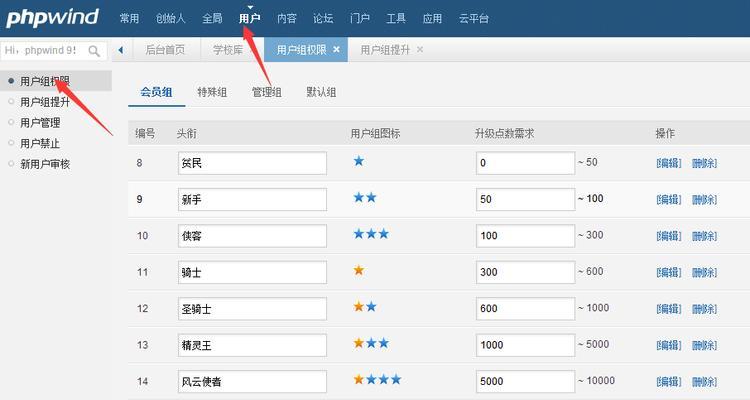The image size is (750, 400).
Task: Close the 用户组权限 tab
Action: coord(336,49)
